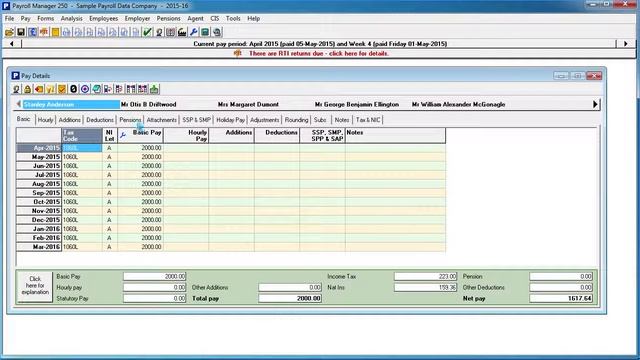Image resolution: width=640 pixels, height=360 pixels.
Task: Select employee Mr William Alexander McGonagle
Action: pos(458,104)
